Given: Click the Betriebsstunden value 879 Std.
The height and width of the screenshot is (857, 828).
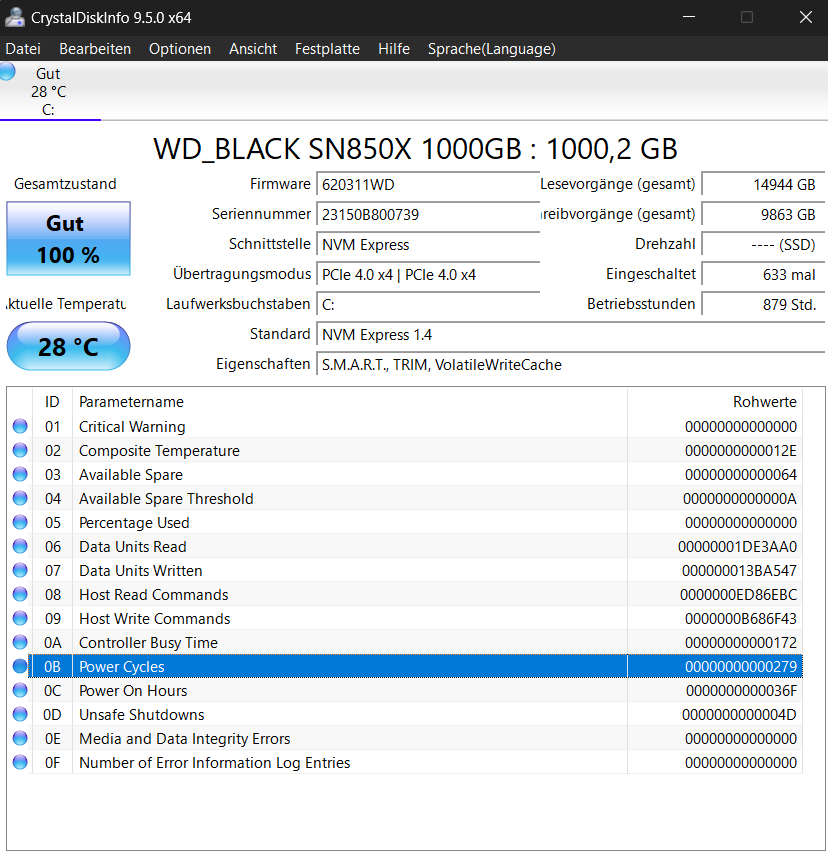Looking at the screenshot, I should [763, 305].
